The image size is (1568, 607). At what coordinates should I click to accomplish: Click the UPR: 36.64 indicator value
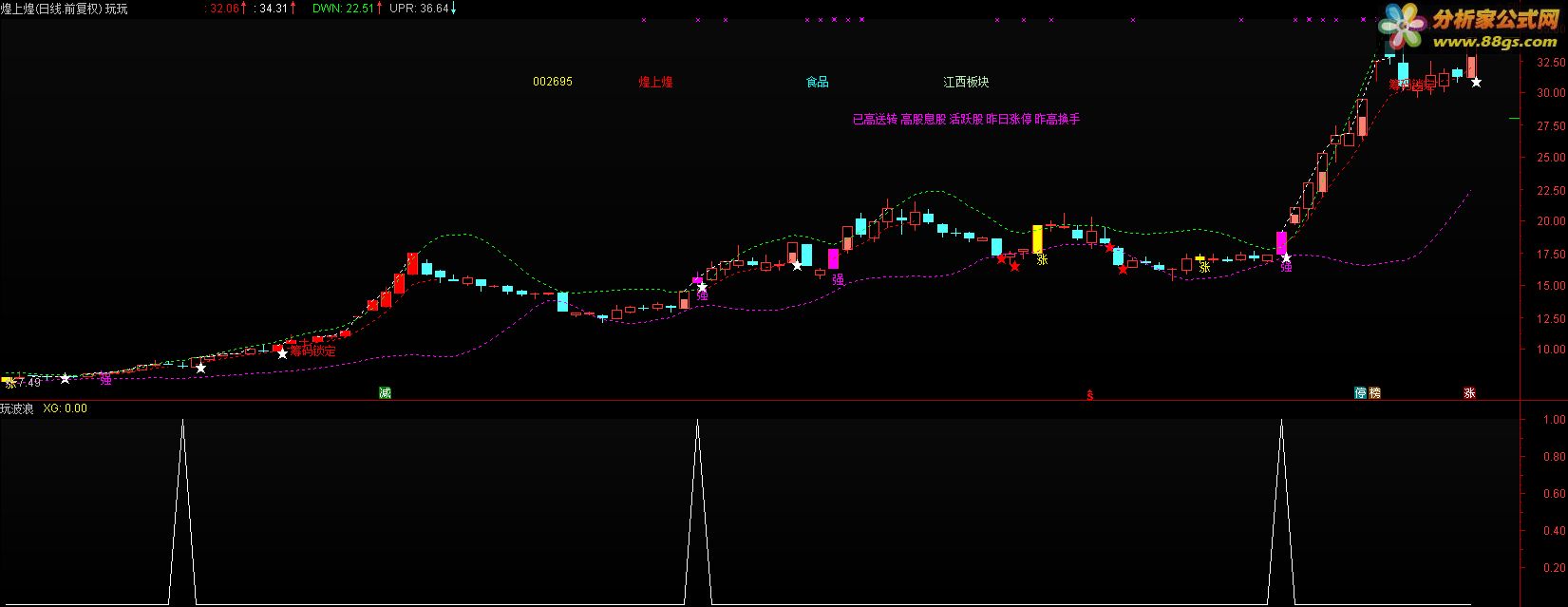click(x=419, y=9)
